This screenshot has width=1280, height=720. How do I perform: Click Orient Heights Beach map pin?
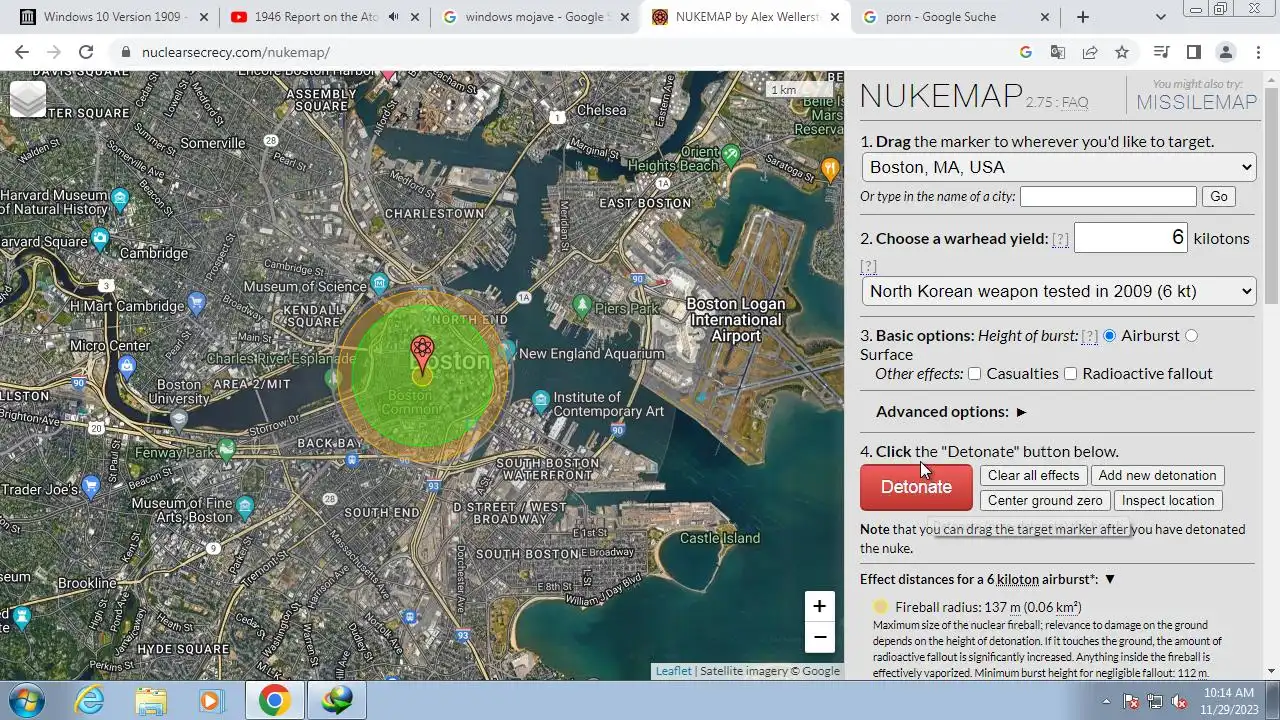coord(731,155)
